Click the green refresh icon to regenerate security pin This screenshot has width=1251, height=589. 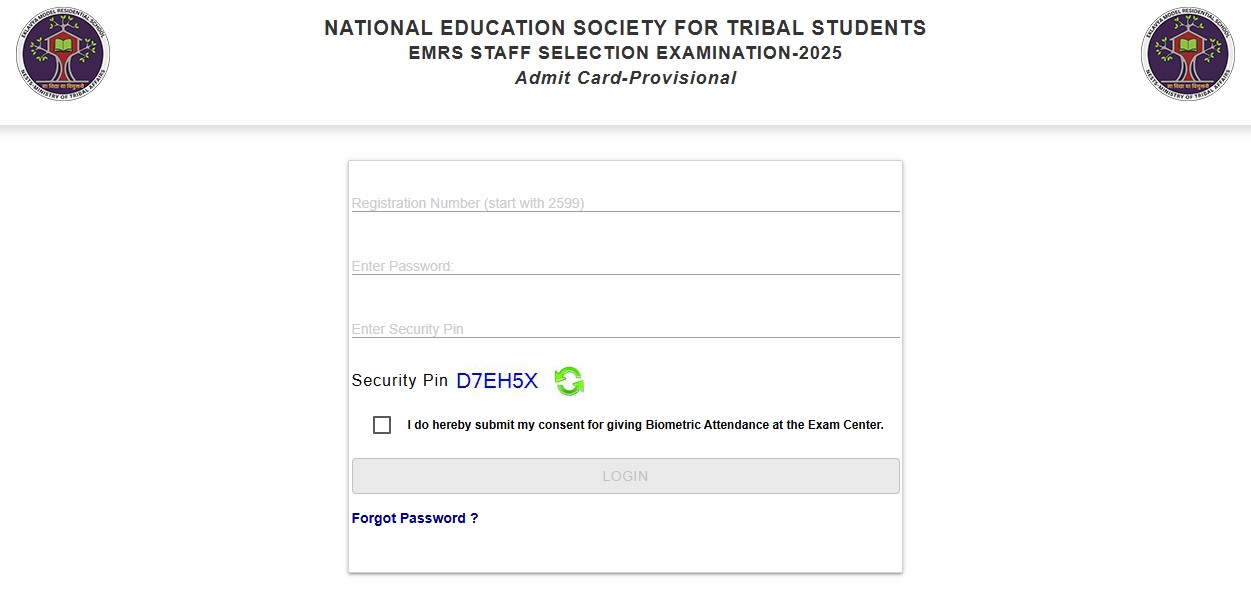569,381
